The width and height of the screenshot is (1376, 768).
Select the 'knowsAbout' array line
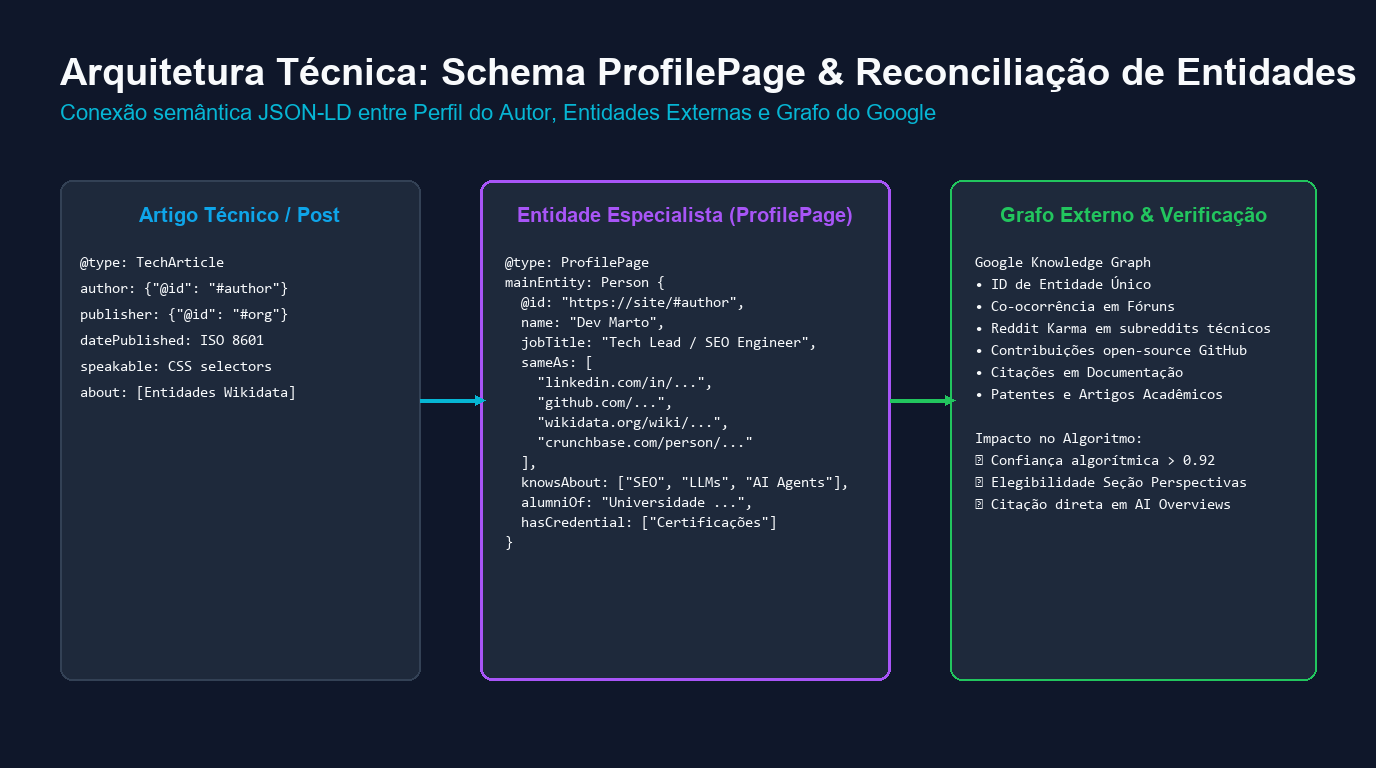(x=685, y=483)
